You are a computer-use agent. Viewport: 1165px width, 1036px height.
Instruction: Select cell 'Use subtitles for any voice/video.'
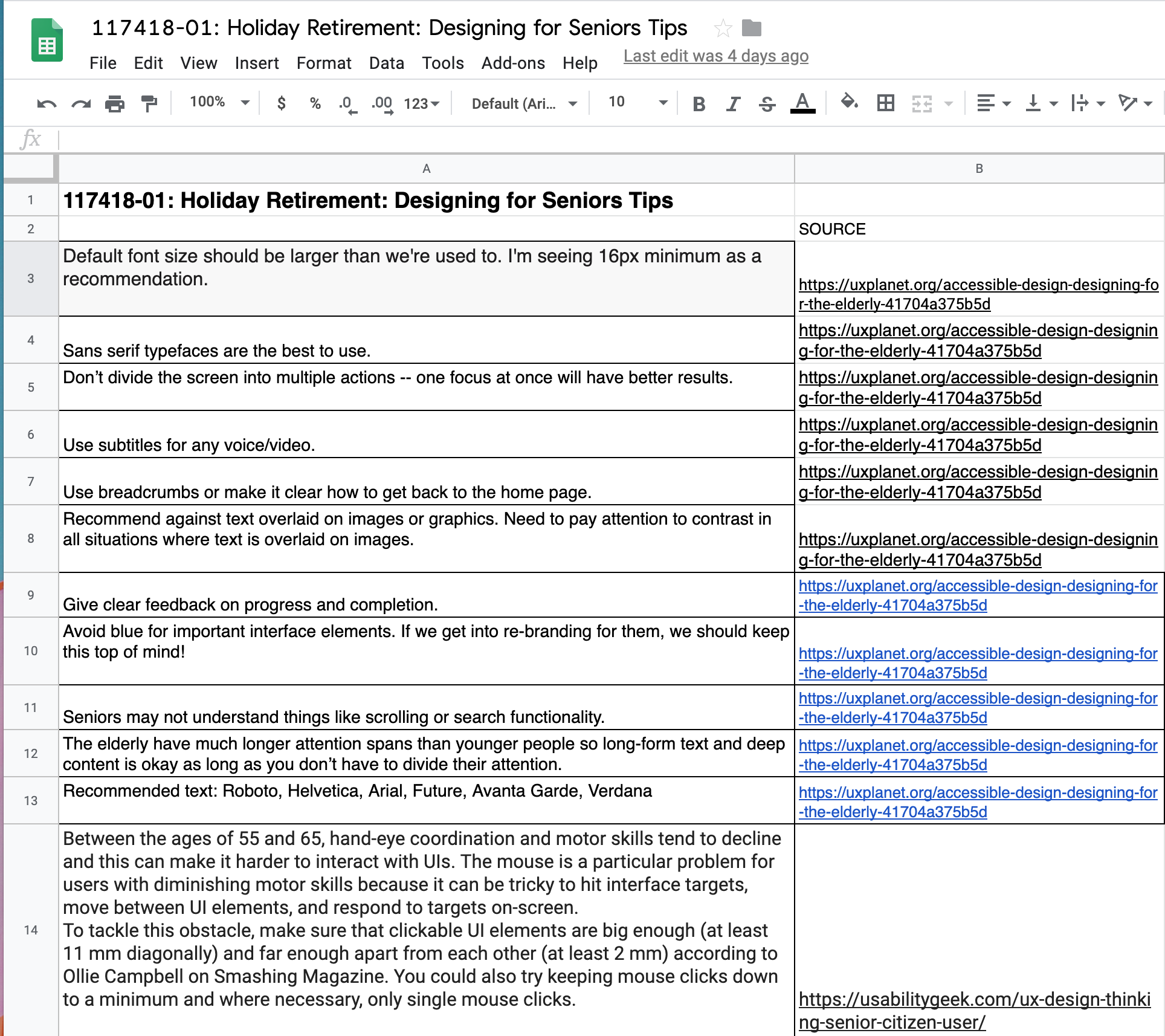[427, 435]
